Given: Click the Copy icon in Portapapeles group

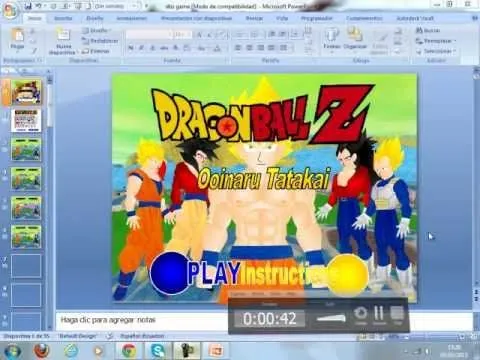Looking at the screenshot, I should coord(33,41).
